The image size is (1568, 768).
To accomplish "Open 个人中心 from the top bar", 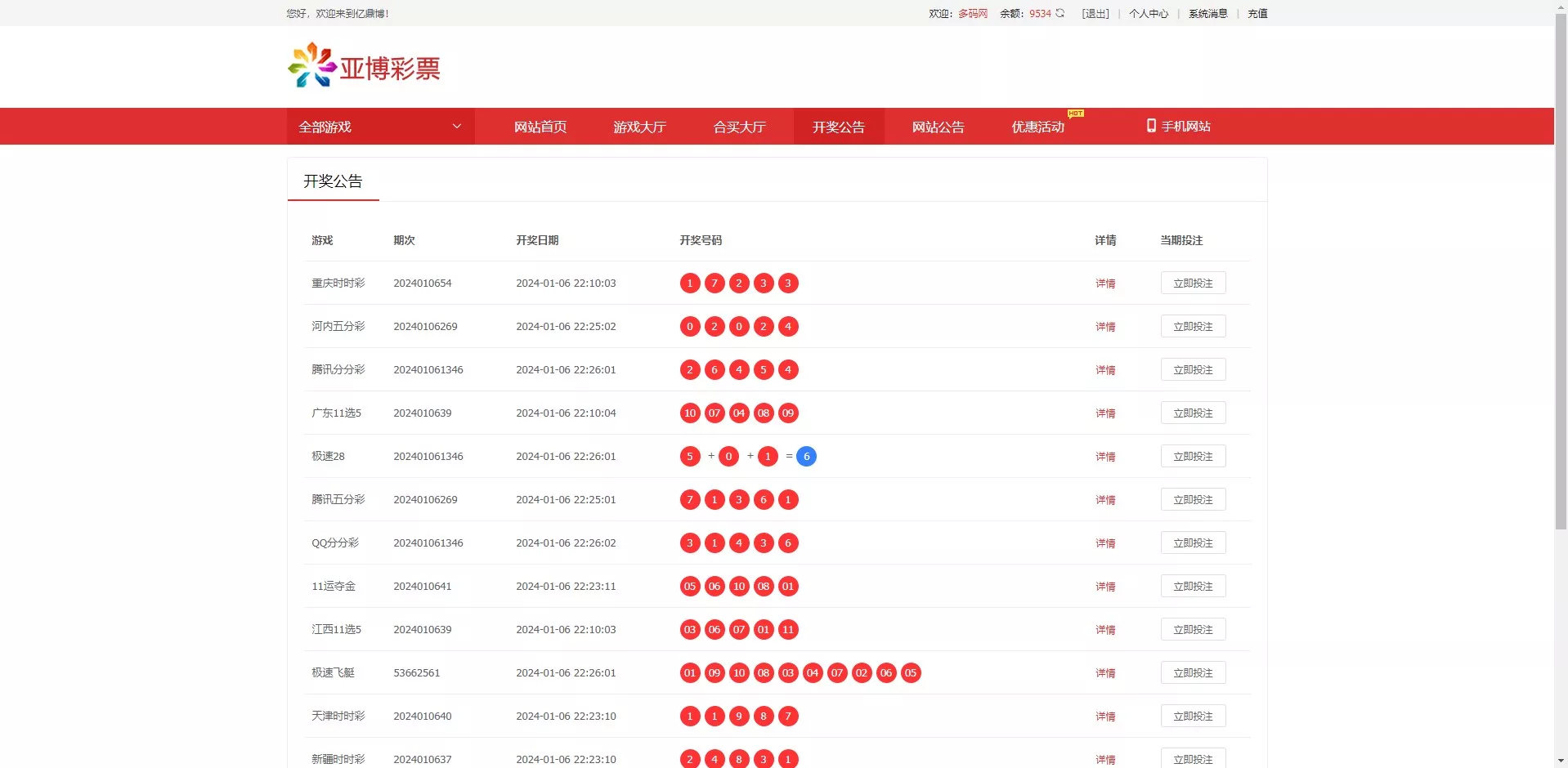I will coord(1148,13).
